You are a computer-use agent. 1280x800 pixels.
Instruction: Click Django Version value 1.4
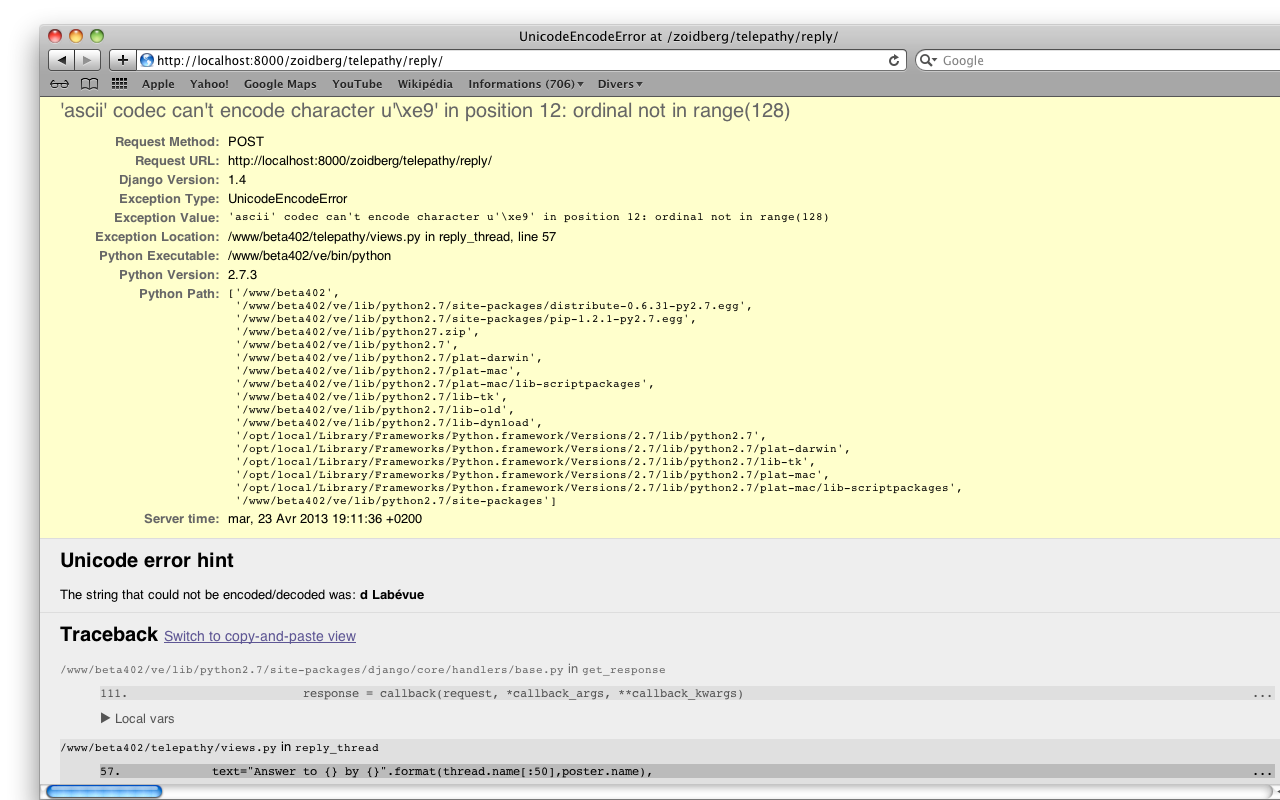pos(237,180)
